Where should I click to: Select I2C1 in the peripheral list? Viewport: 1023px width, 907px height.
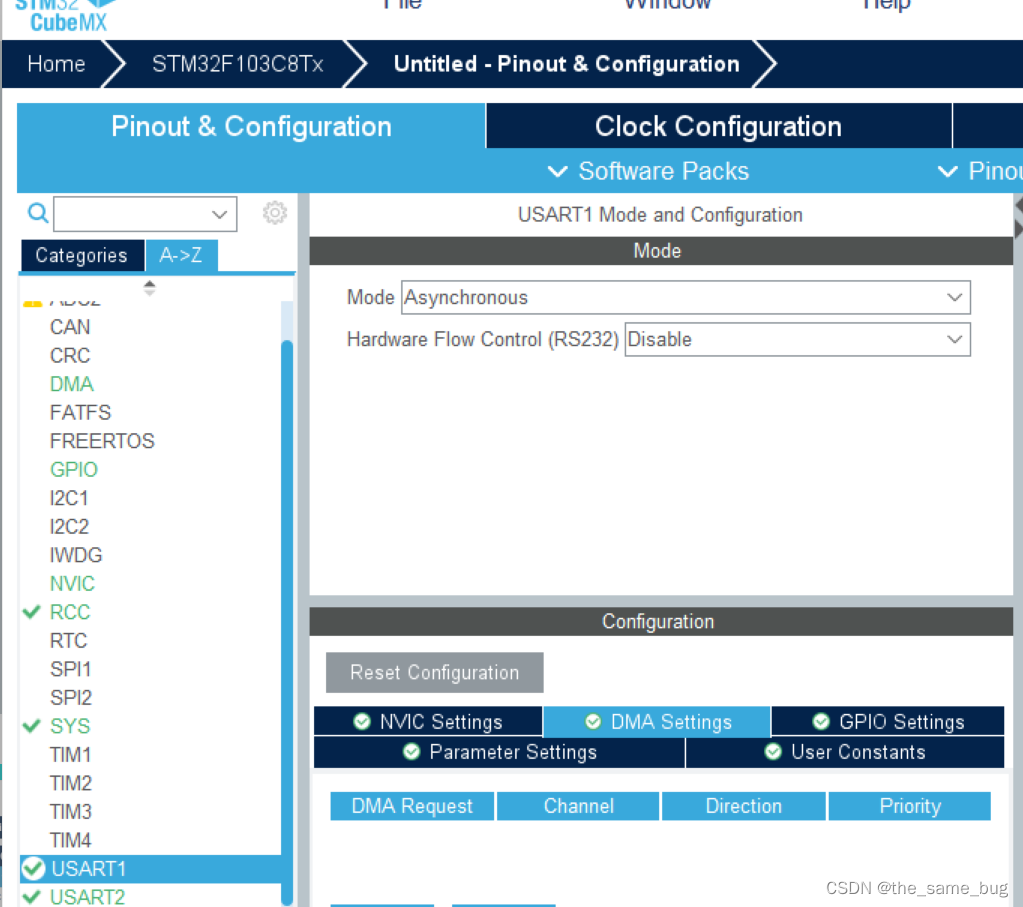(69, 498)
